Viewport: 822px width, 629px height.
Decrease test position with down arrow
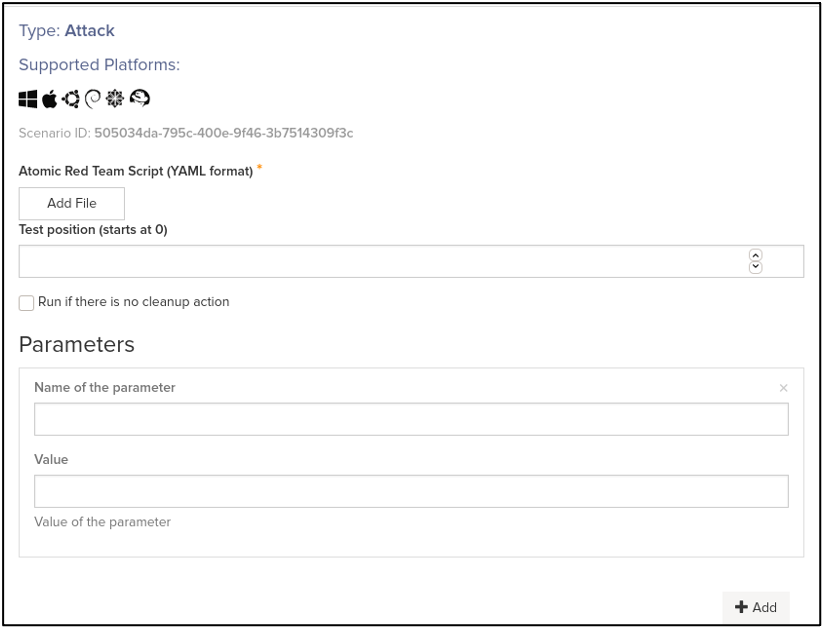[756, 267]
